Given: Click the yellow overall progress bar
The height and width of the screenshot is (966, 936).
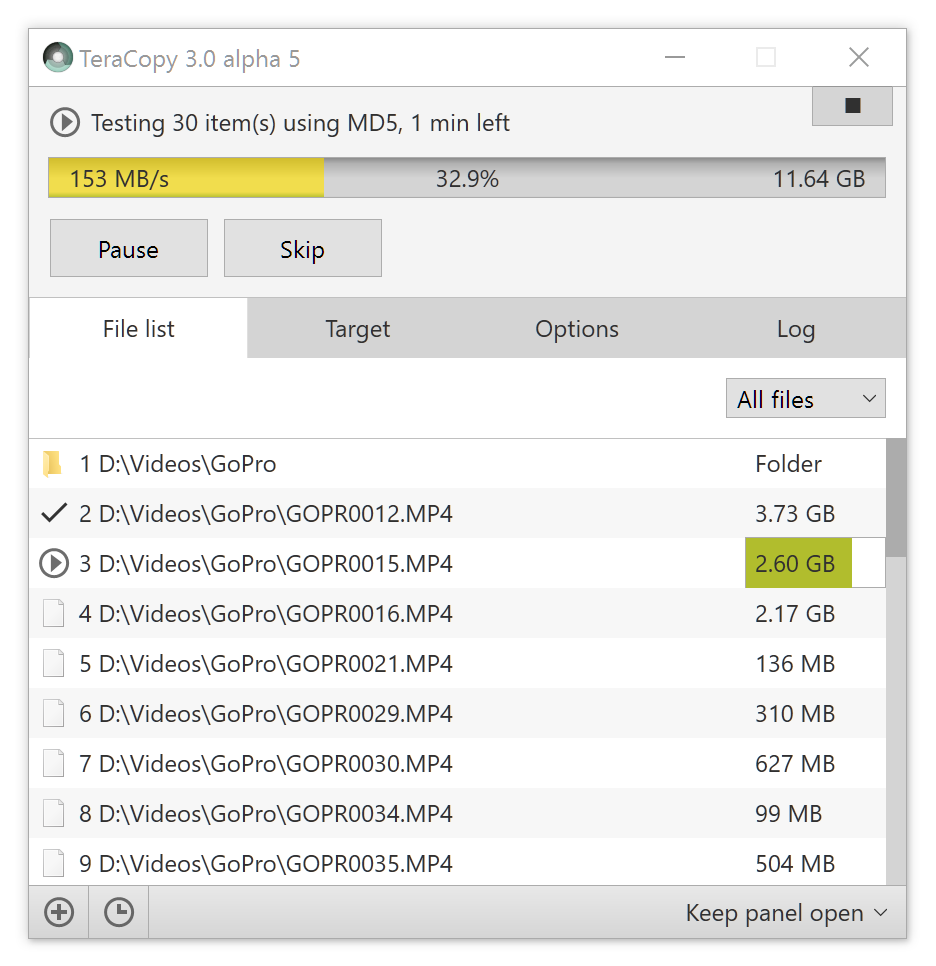Looking at the screenshot, I should click(467, 178).
